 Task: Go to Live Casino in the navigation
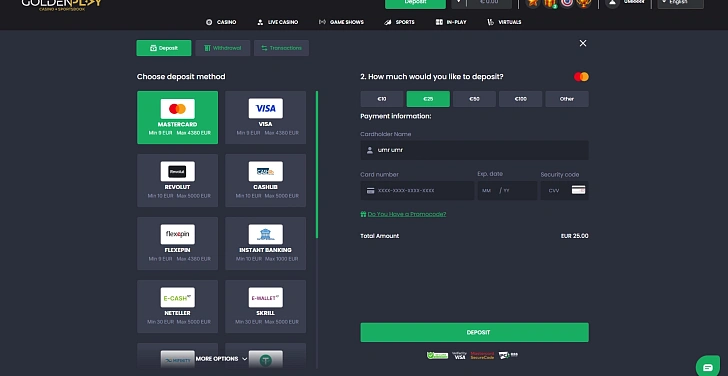[x=278, y=22]
